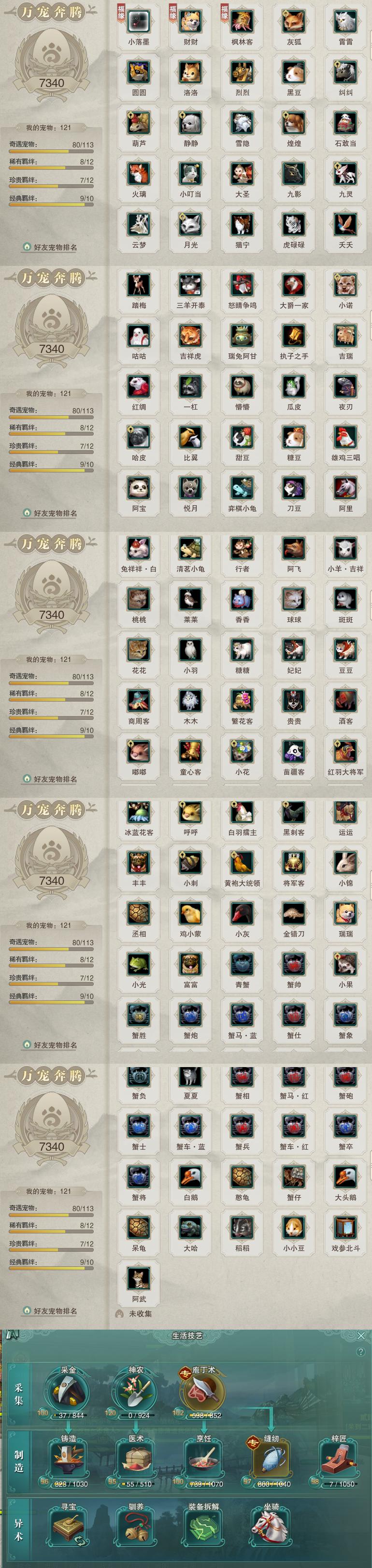Open the 坐骑 horse mount icon
372x1568 pixels.
coord(271,1528)
